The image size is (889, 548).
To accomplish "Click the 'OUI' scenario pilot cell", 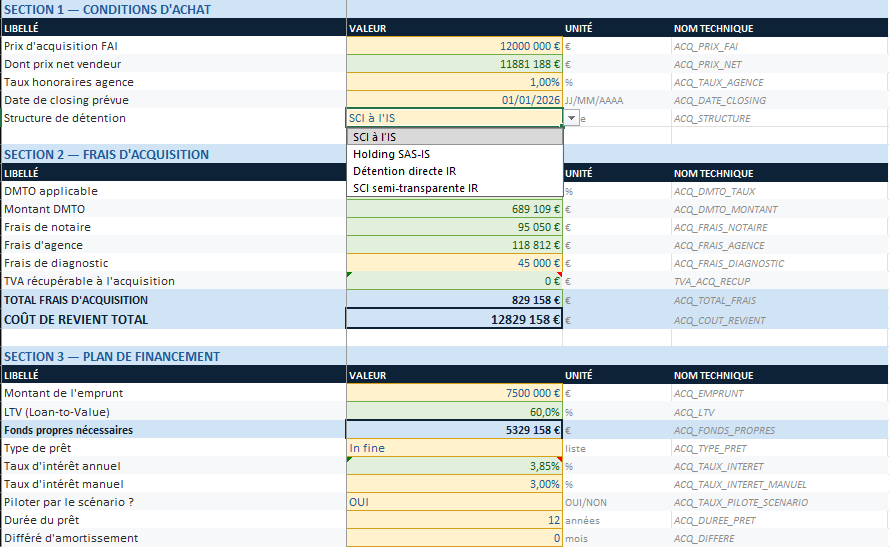I will coord(454,503).
